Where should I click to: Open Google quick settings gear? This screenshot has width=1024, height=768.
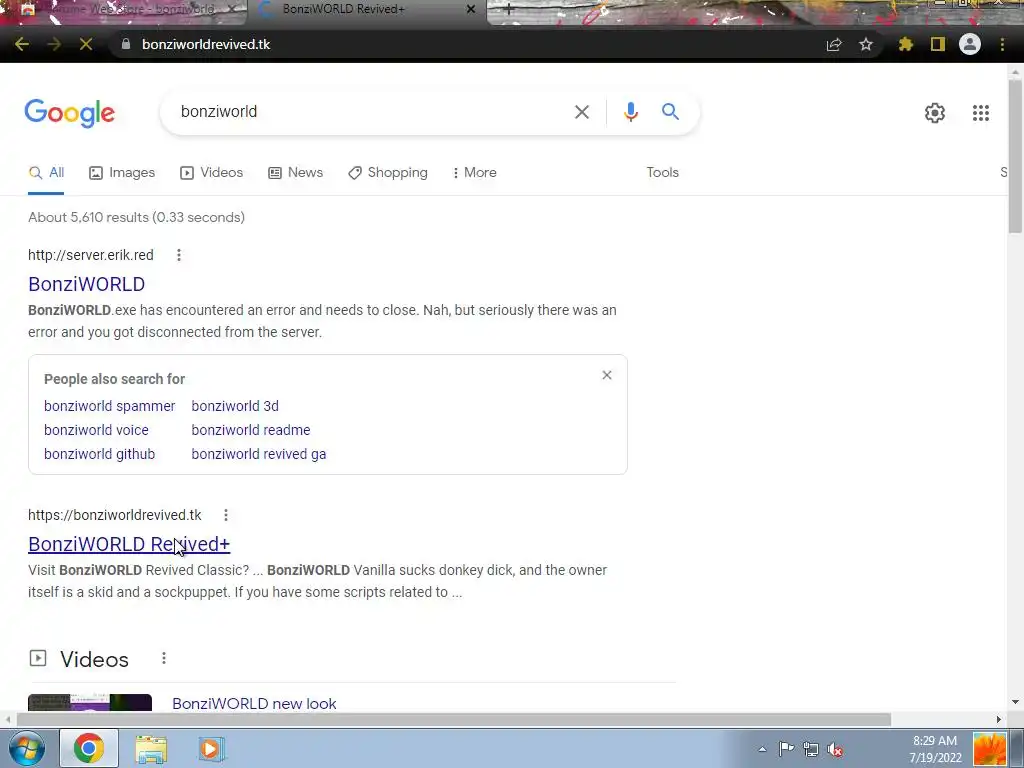point(935,113)
